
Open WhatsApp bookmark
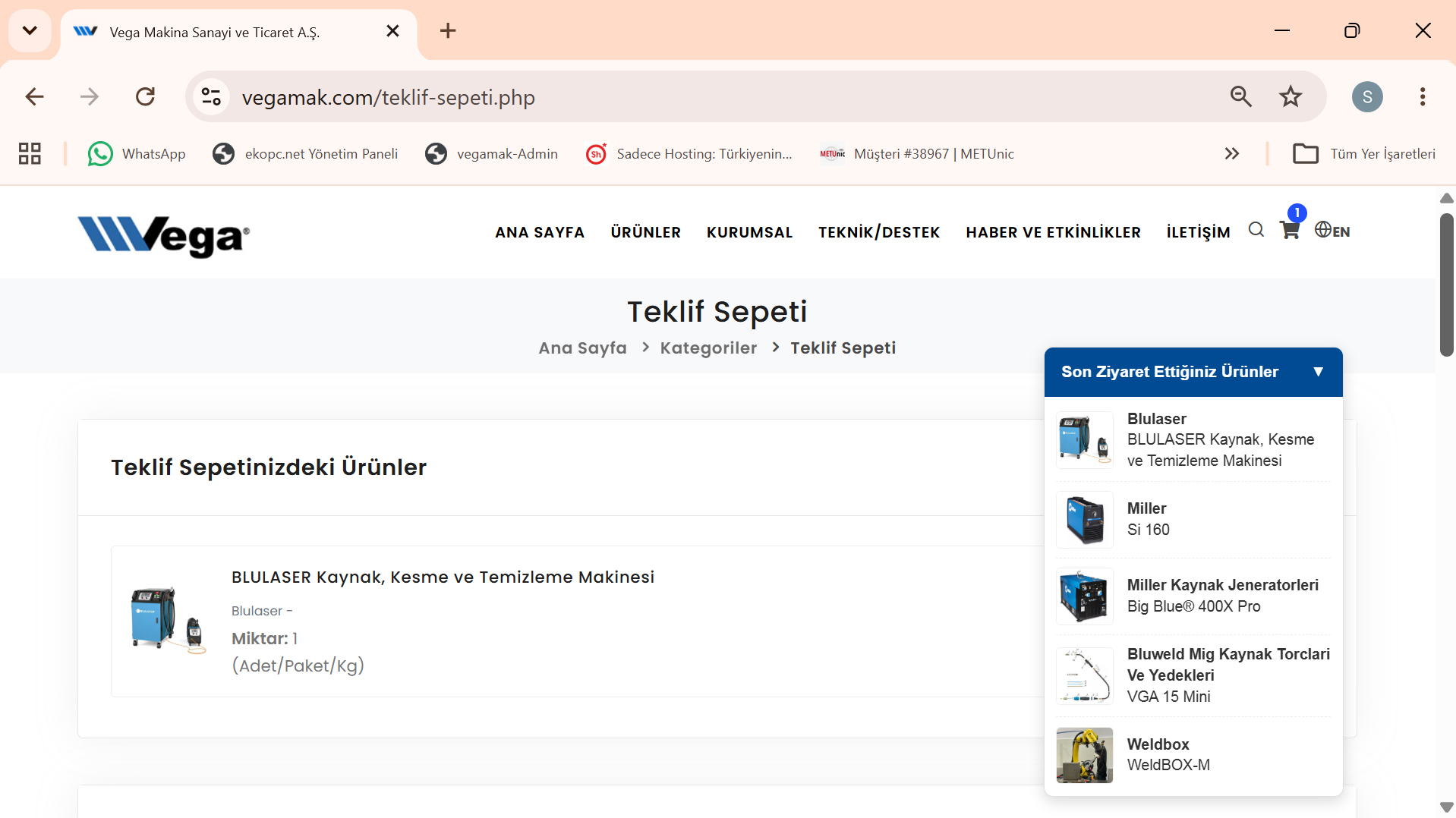pyautogui.click(x=137, y=154)
